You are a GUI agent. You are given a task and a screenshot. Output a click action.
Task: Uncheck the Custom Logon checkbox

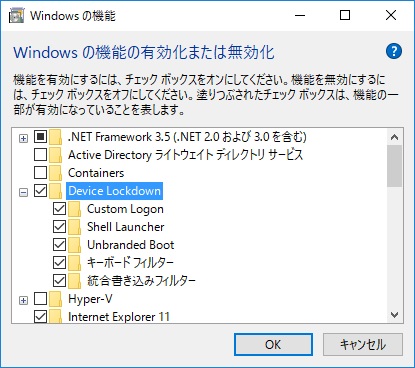tap(59, 209)
